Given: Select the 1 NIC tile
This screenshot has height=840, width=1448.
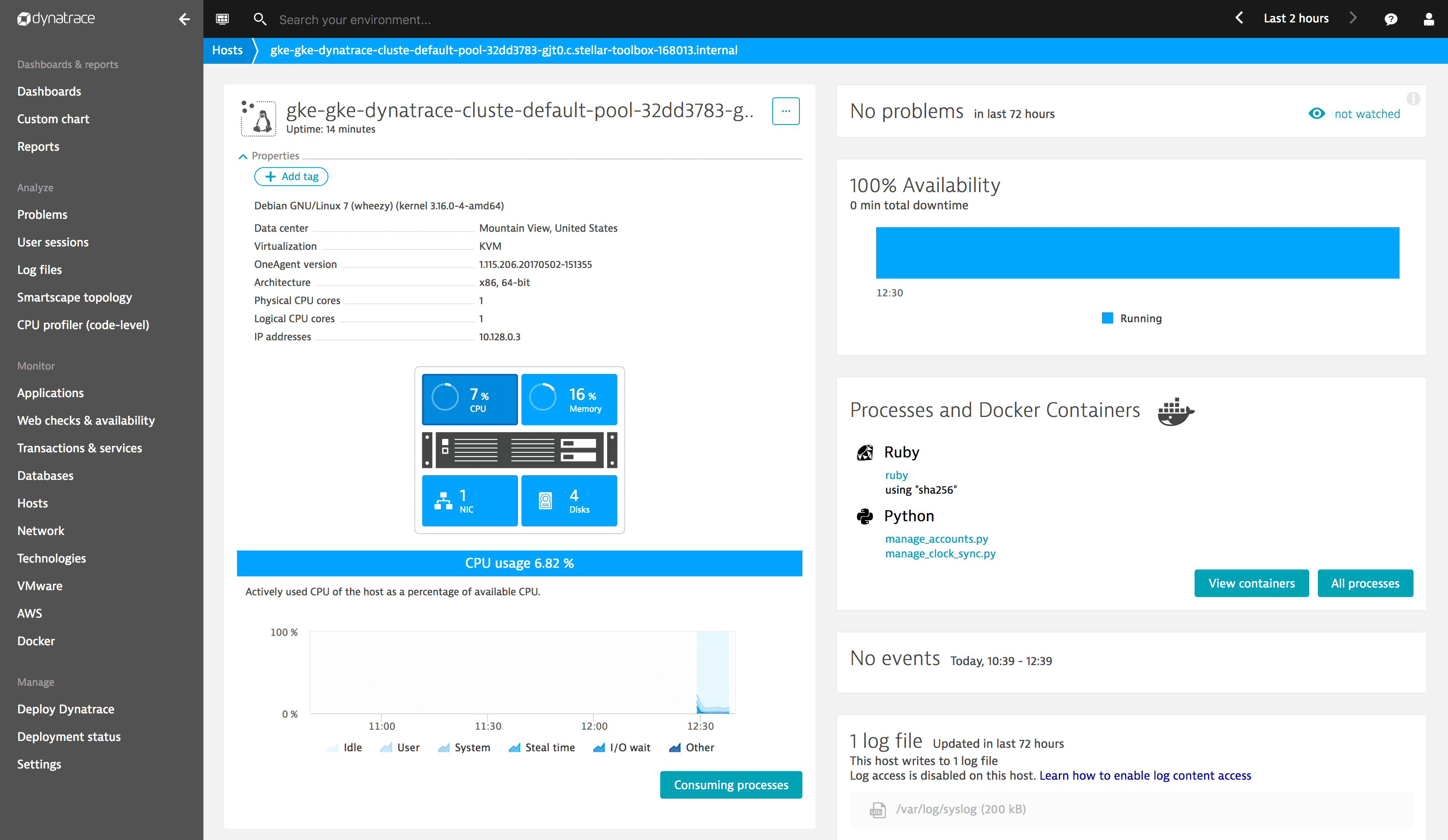Looking at the screenshot, I should click(x=469, y=501).
